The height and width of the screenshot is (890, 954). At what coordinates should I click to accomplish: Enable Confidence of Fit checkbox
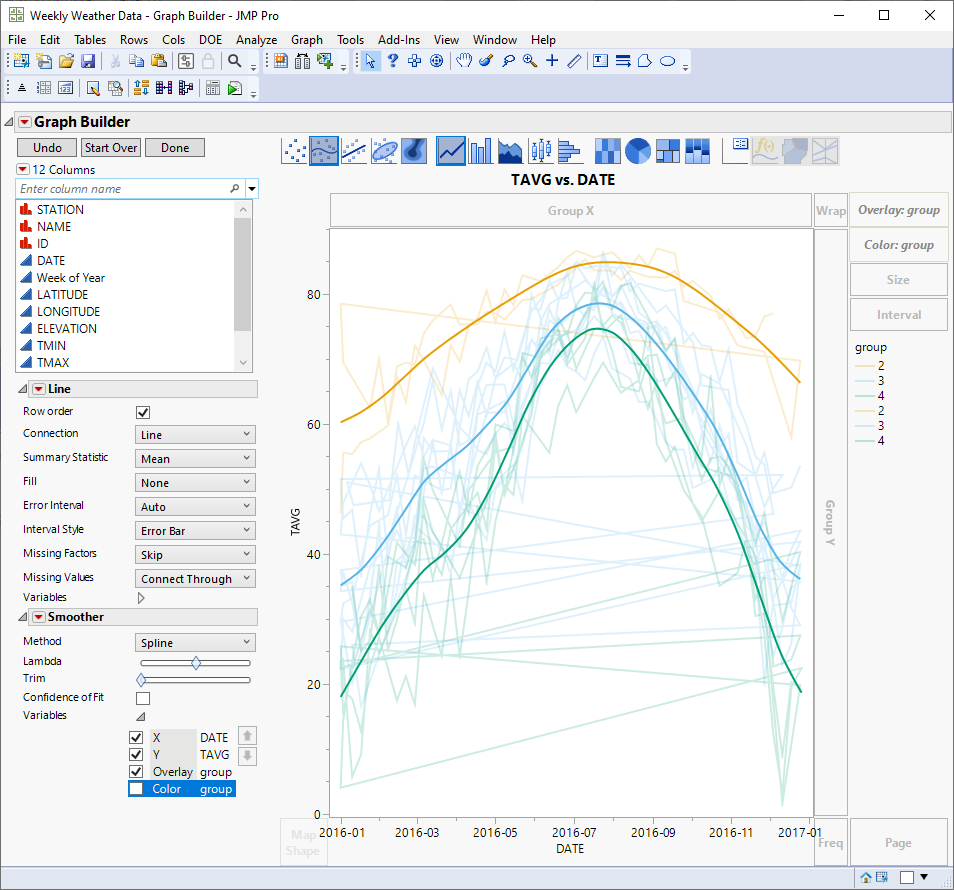pos(143,698)
